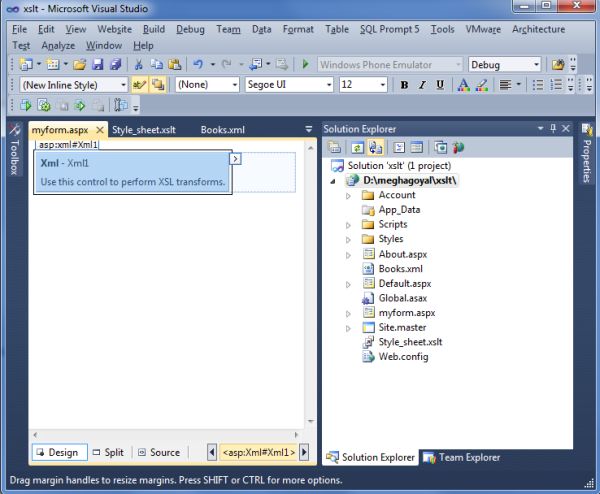Image resolution: width=600 pixels, height=494 pixels.
Task: Click the tag navigator left arrow
Action: 212,452
